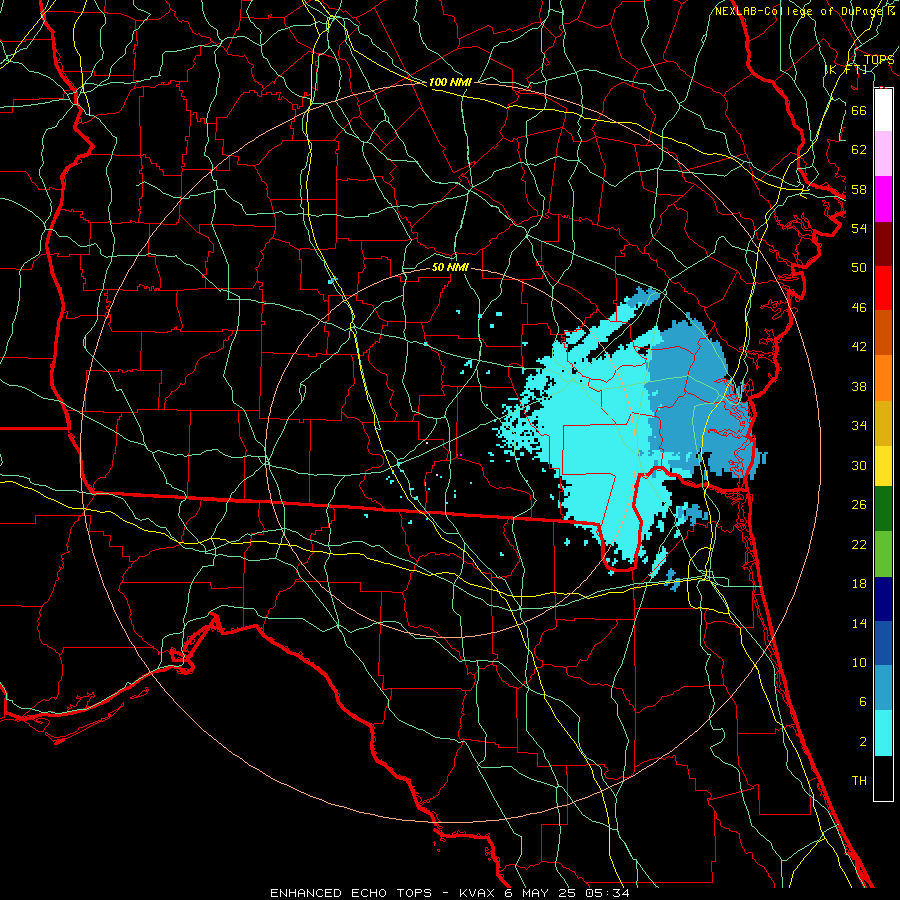The height and width of the screenshot is (900, 900).
Task: Click the '62' legend scale value
Action: pyautogui.click(x=859, y=149)
